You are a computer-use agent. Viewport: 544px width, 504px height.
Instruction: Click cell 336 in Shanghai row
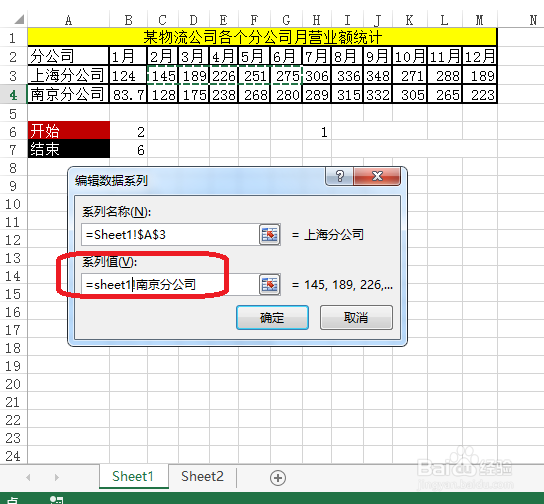[347, 76]
